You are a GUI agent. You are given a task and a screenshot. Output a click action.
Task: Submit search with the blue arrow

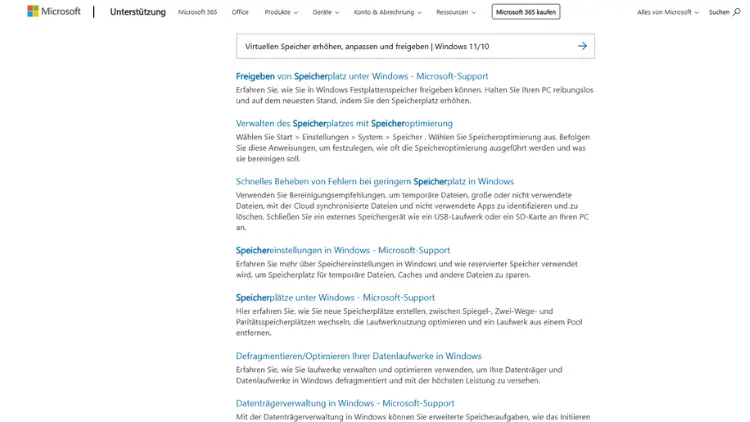582,46
